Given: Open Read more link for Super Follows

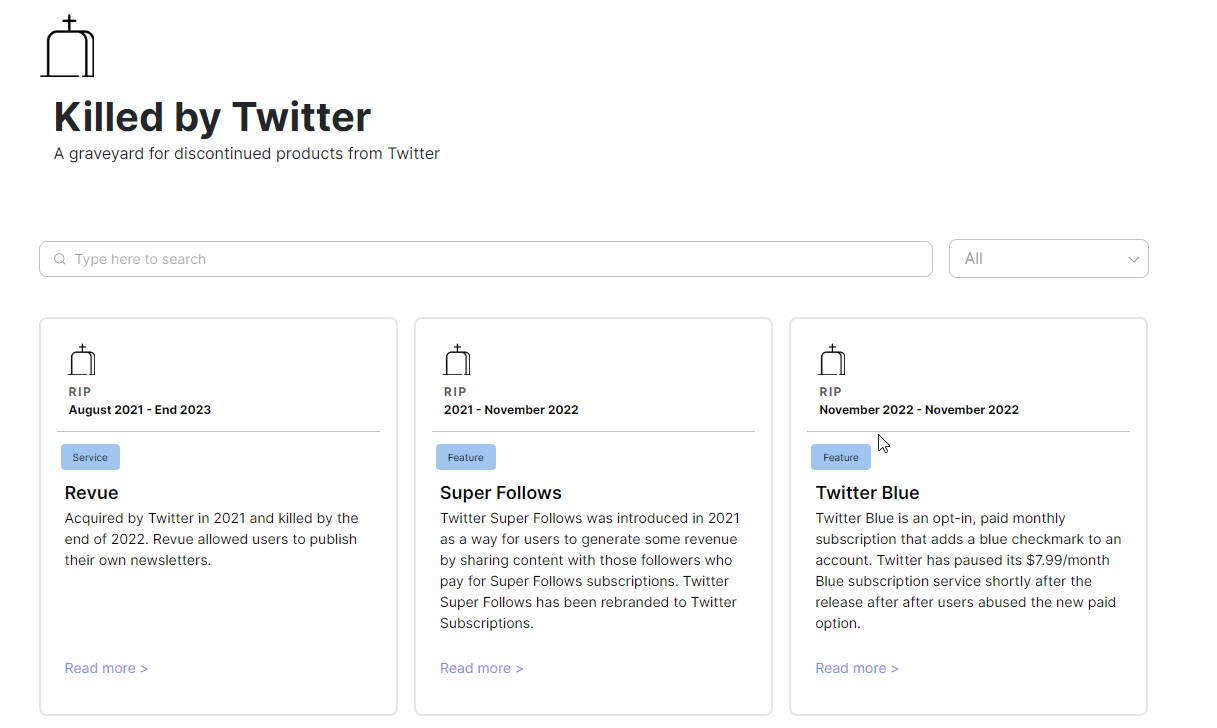Looking at the screenshot, I should tap(481, 668).
